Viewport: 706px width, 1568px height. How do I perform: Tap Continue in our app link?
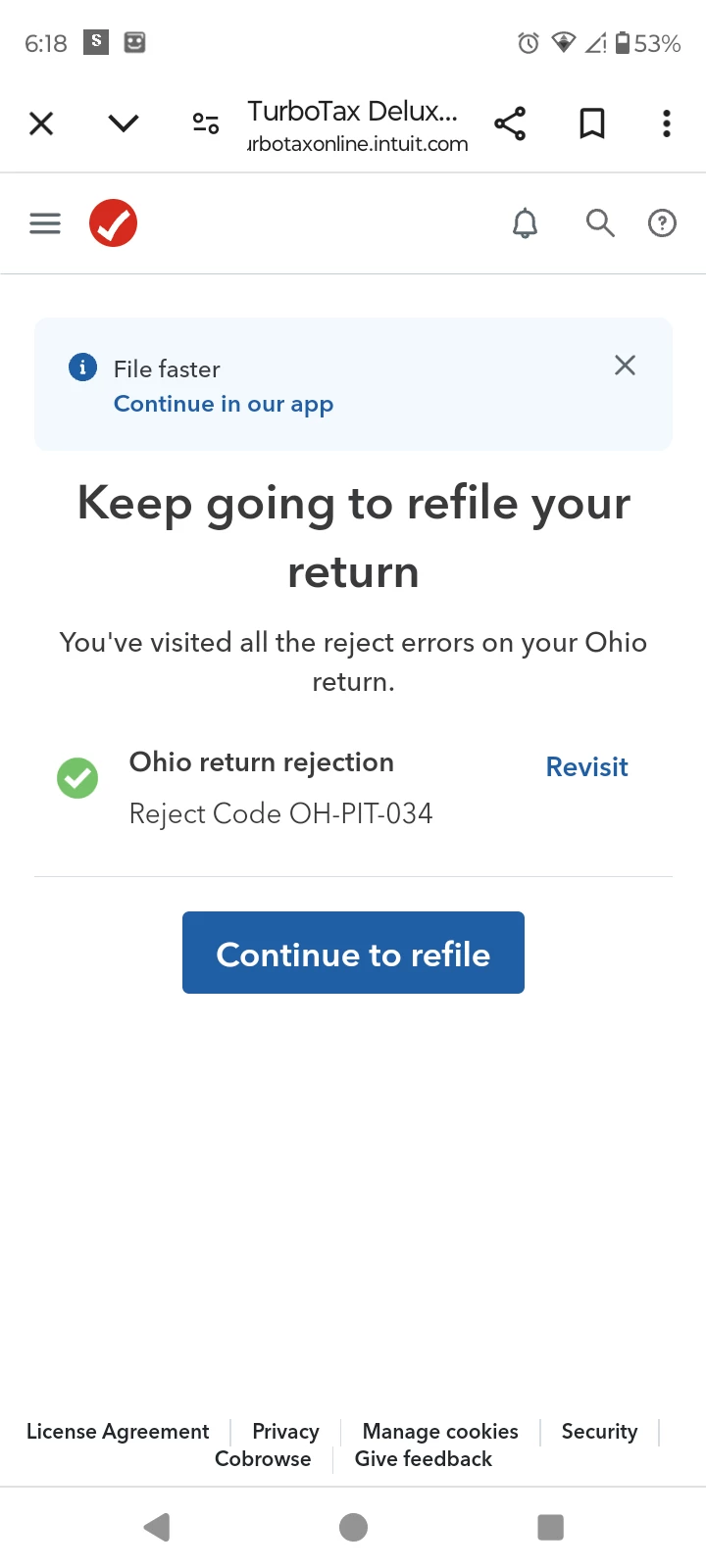coord(224,404)
